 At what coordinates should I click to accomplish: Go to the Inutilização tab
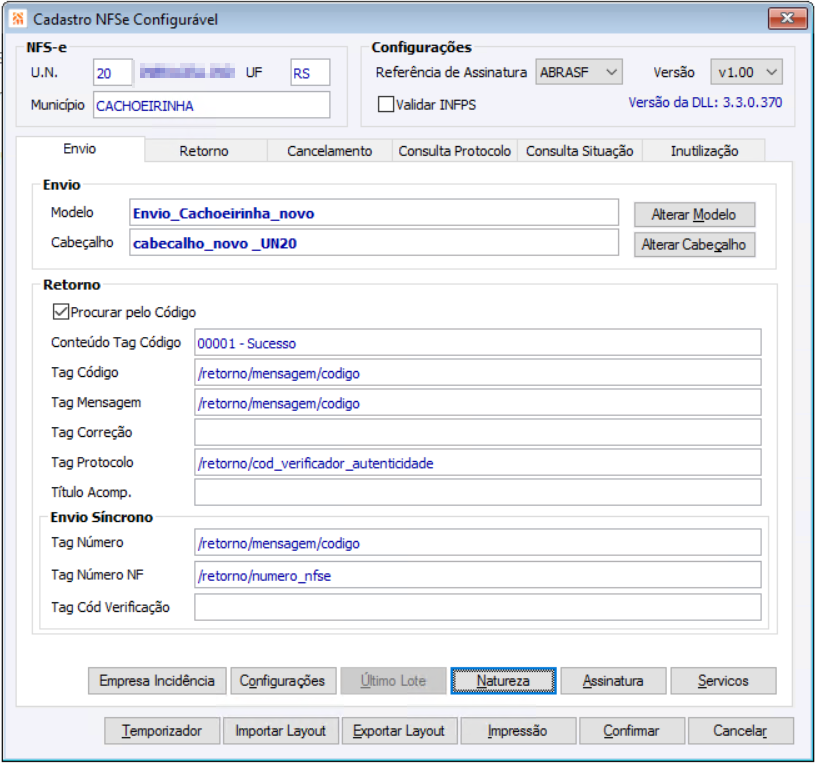pyautogui.click(x=704, y=151)
